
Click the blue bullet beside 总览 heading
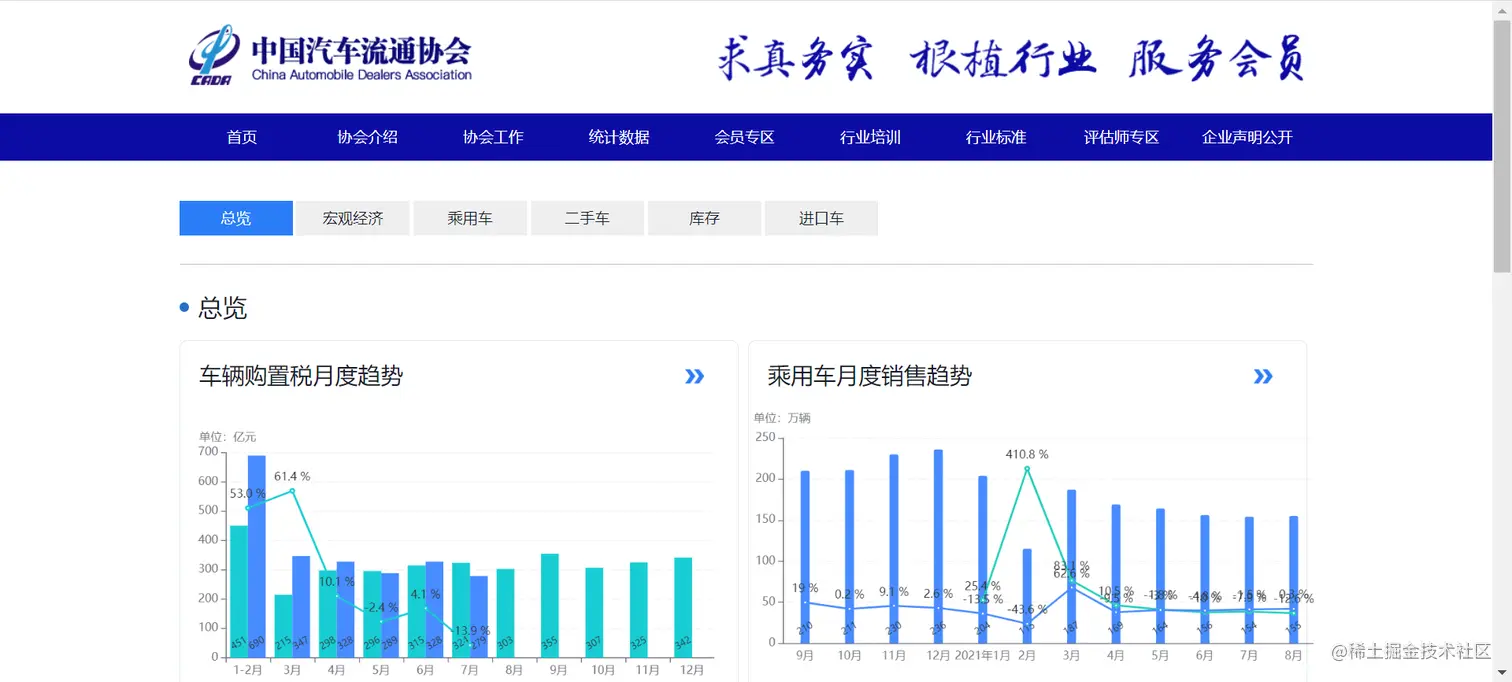pos(183,306)
